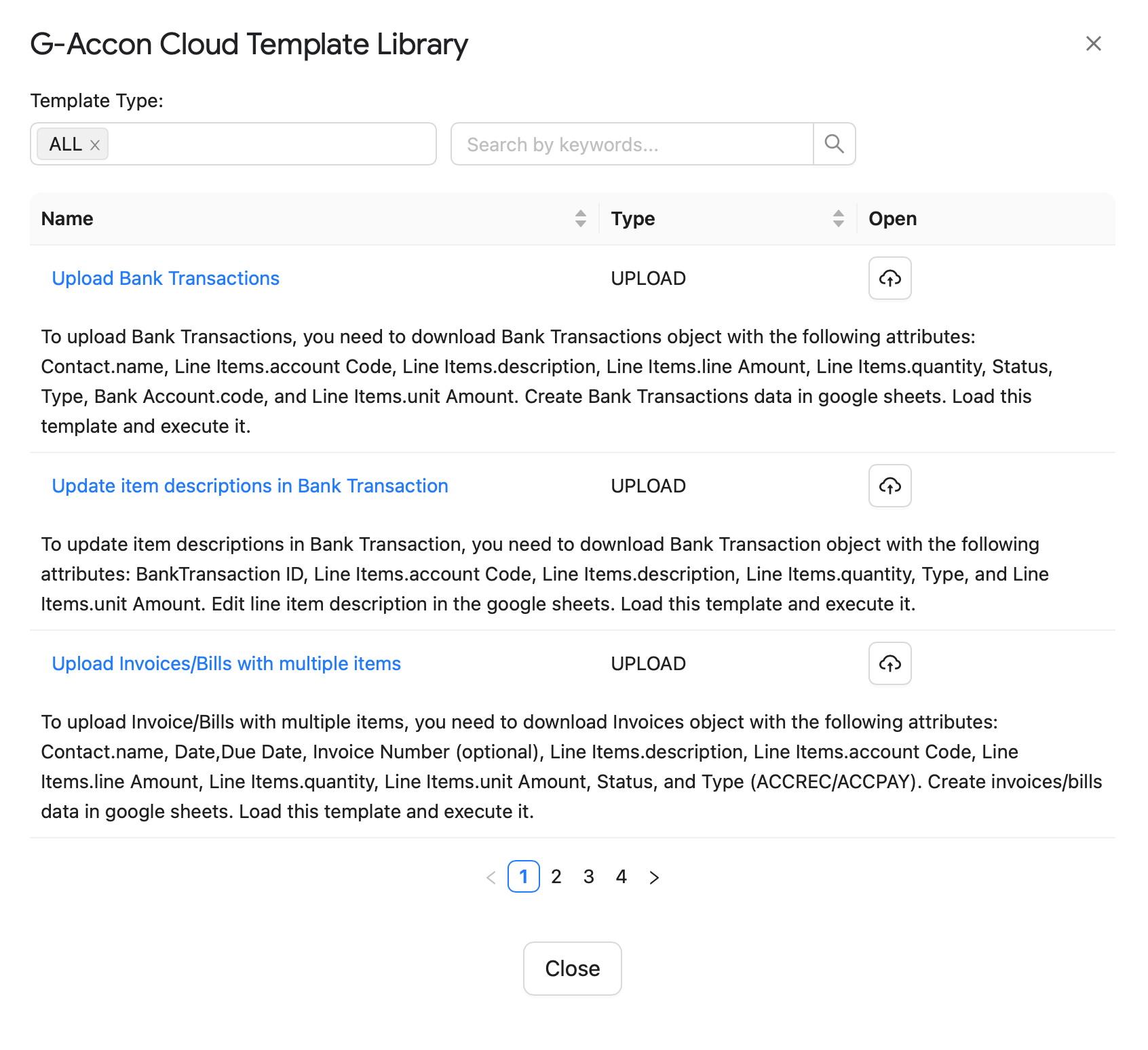The width and height of the screenshot is (1148, 1050).
Task: Close the library with the X icon
Action: tap(1093, 43)
